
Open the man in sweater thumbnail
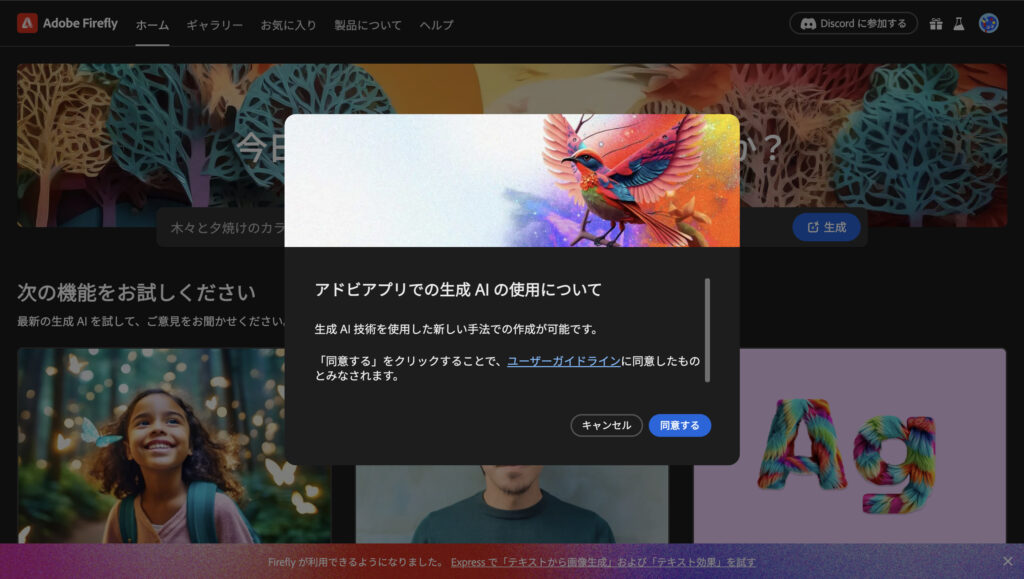(x=512, y=504)
